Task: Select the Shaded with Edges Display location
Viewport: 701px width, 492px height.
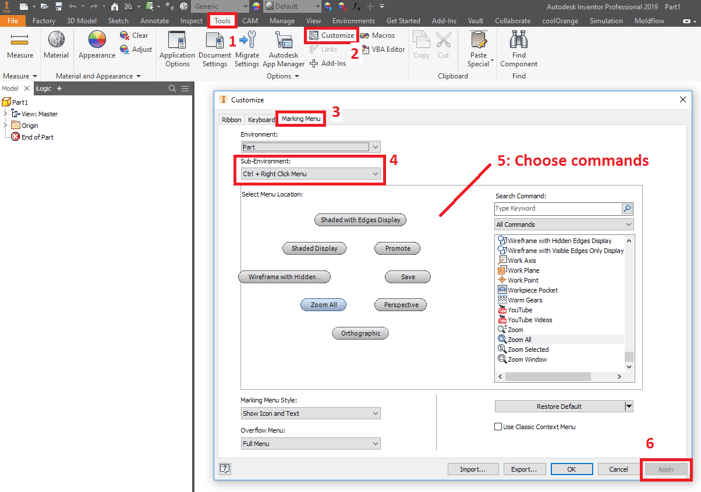Action: pyautogui.click(x=360, y=220)
